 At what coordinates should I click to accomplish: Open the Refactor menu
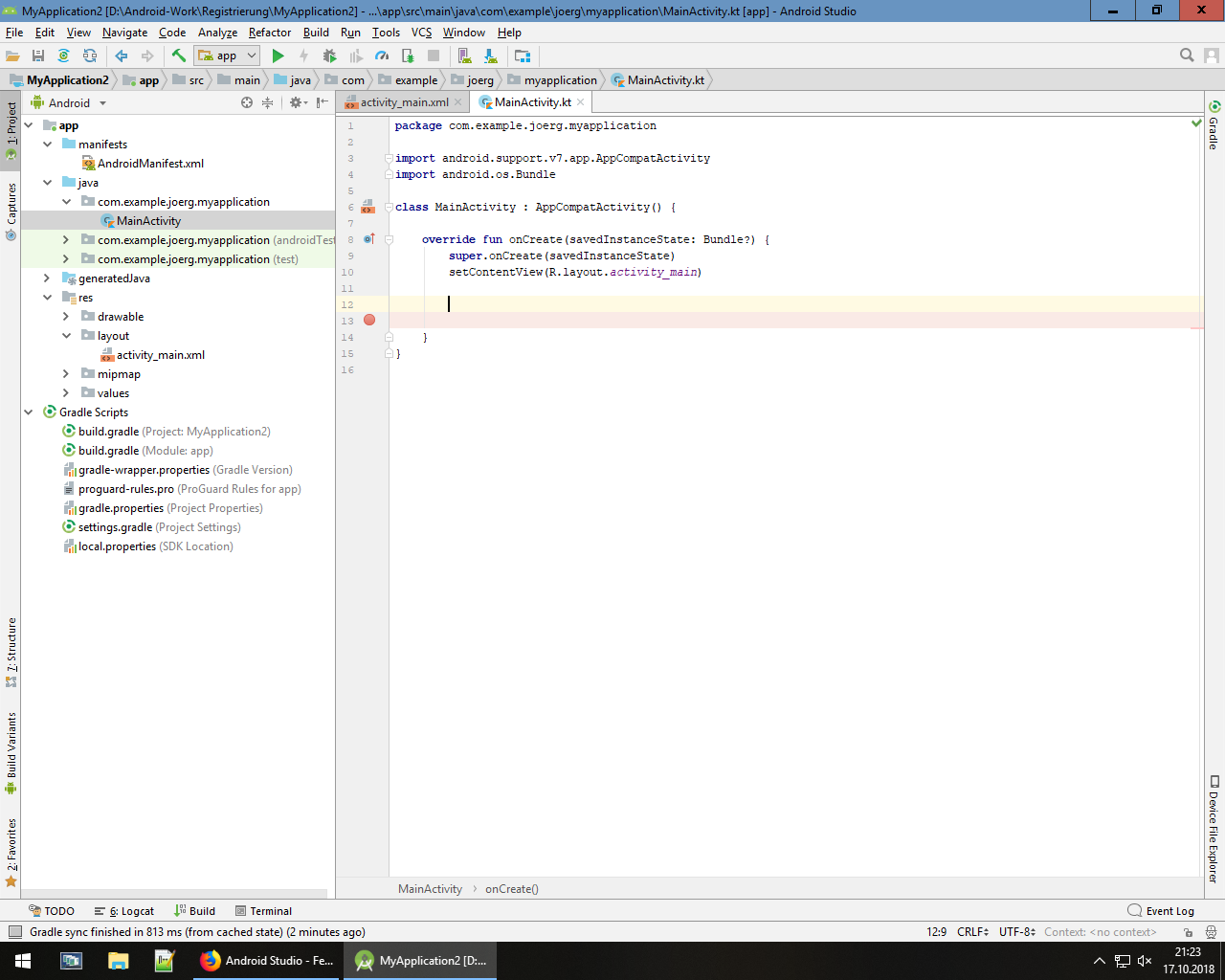click(x=269, y=33)
